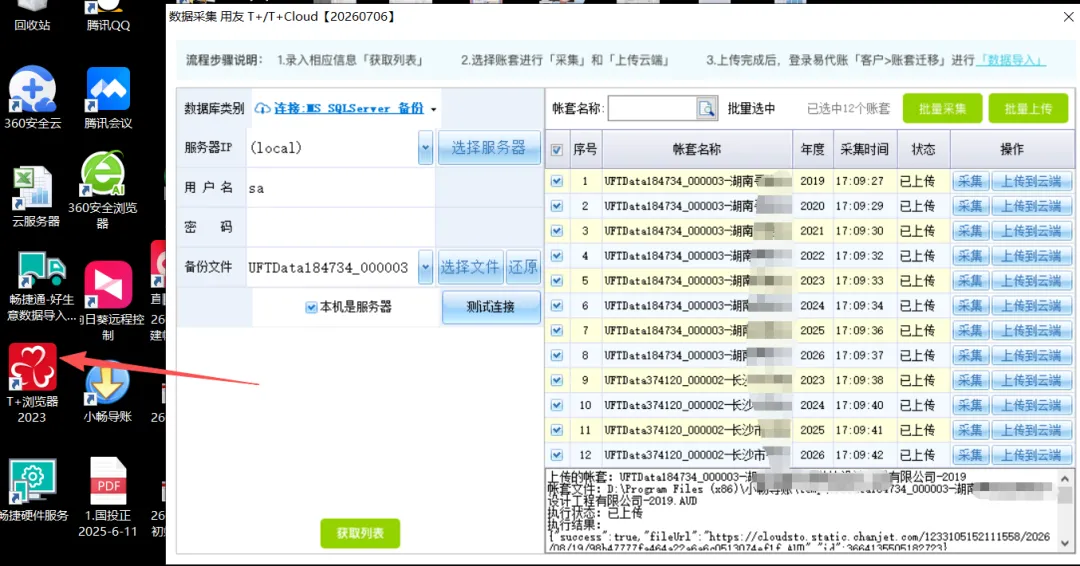Image resolution: width=1080 pixels, height=566 pixels.
Task: Click 上传到云端 for row 6
Action: click(x=1032, y=306)
